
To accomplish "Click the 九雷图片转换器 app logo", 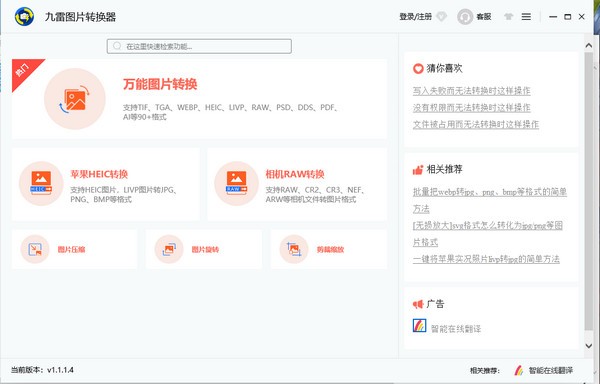I will [24, 16].
